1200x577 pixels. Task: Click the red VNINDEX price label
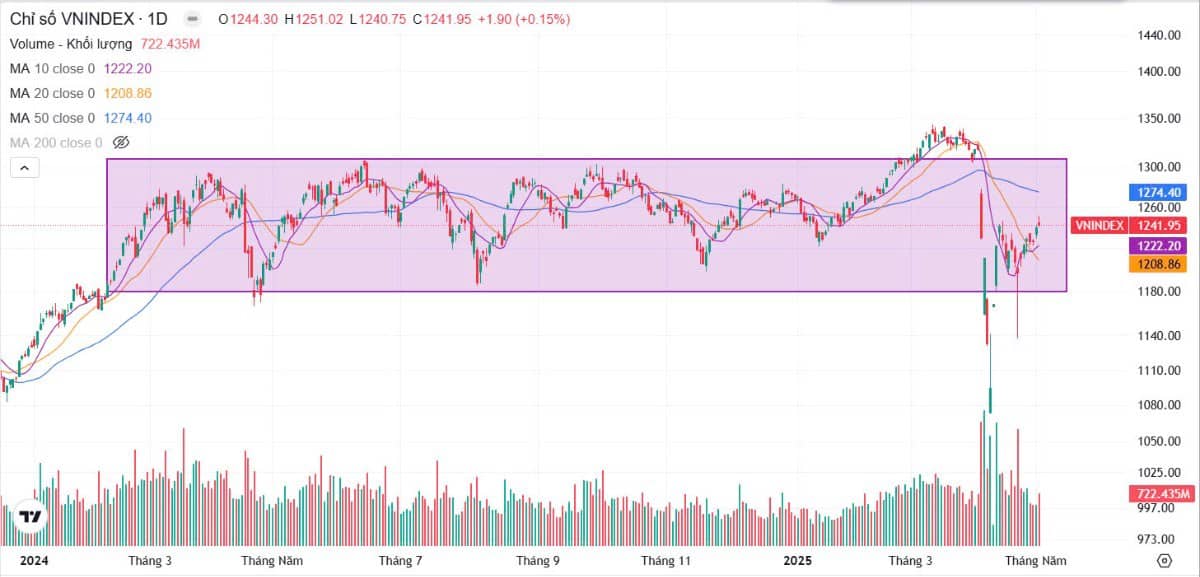[x=1099, y=225]
